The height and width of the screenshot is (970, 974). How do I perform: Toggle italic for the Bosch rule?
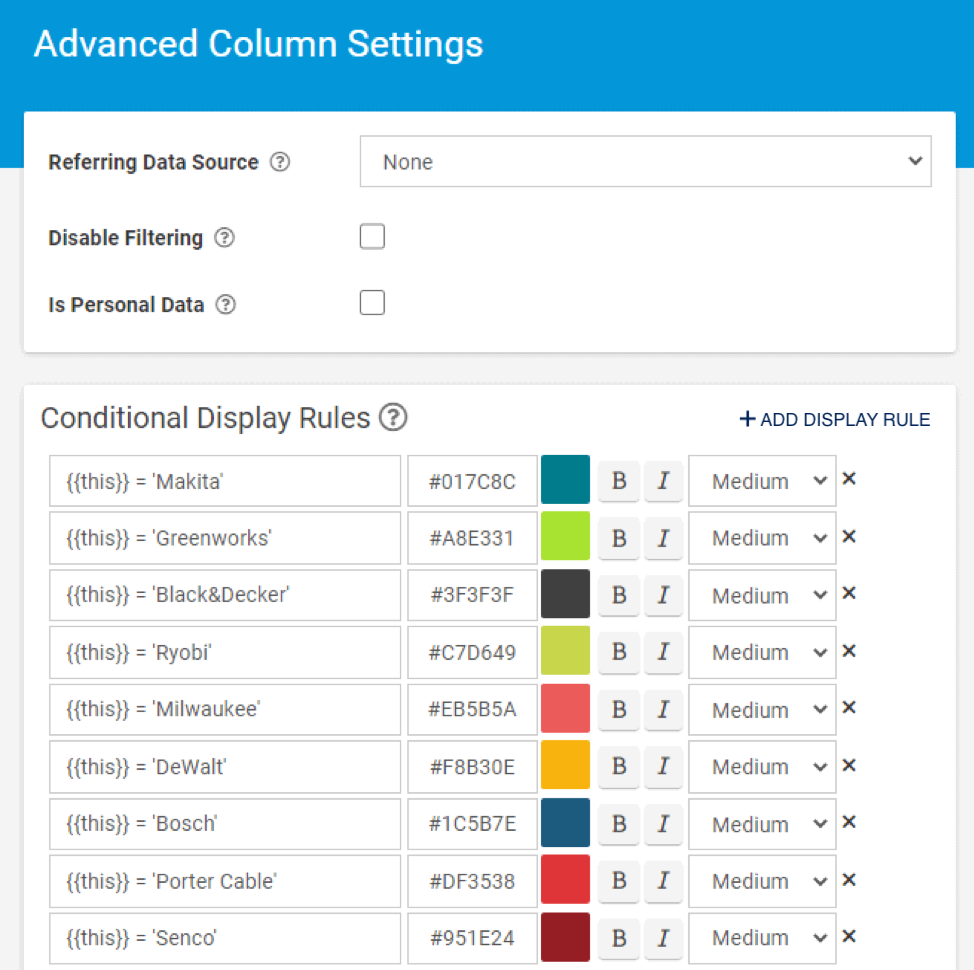coord(663,824)
